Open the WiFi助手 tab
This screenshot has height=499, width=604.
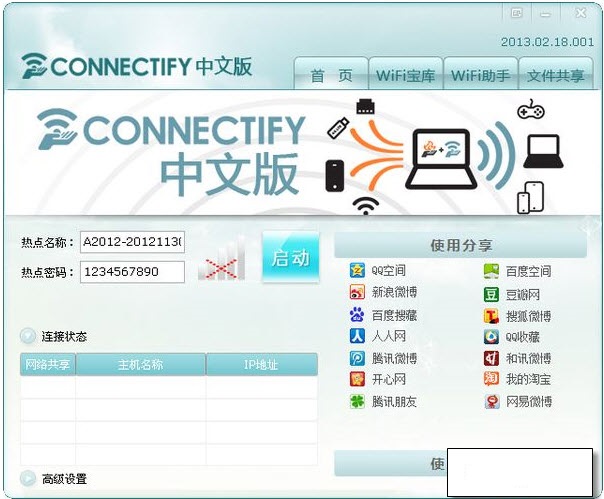[480, 74]
